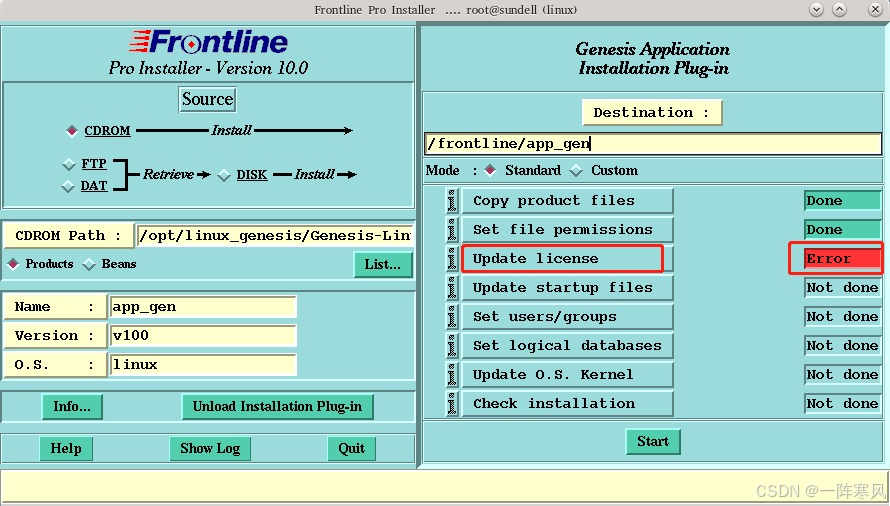Click Not done status for Check installation
The height and width of the screenshot is (506, 890).
point(842,403)
